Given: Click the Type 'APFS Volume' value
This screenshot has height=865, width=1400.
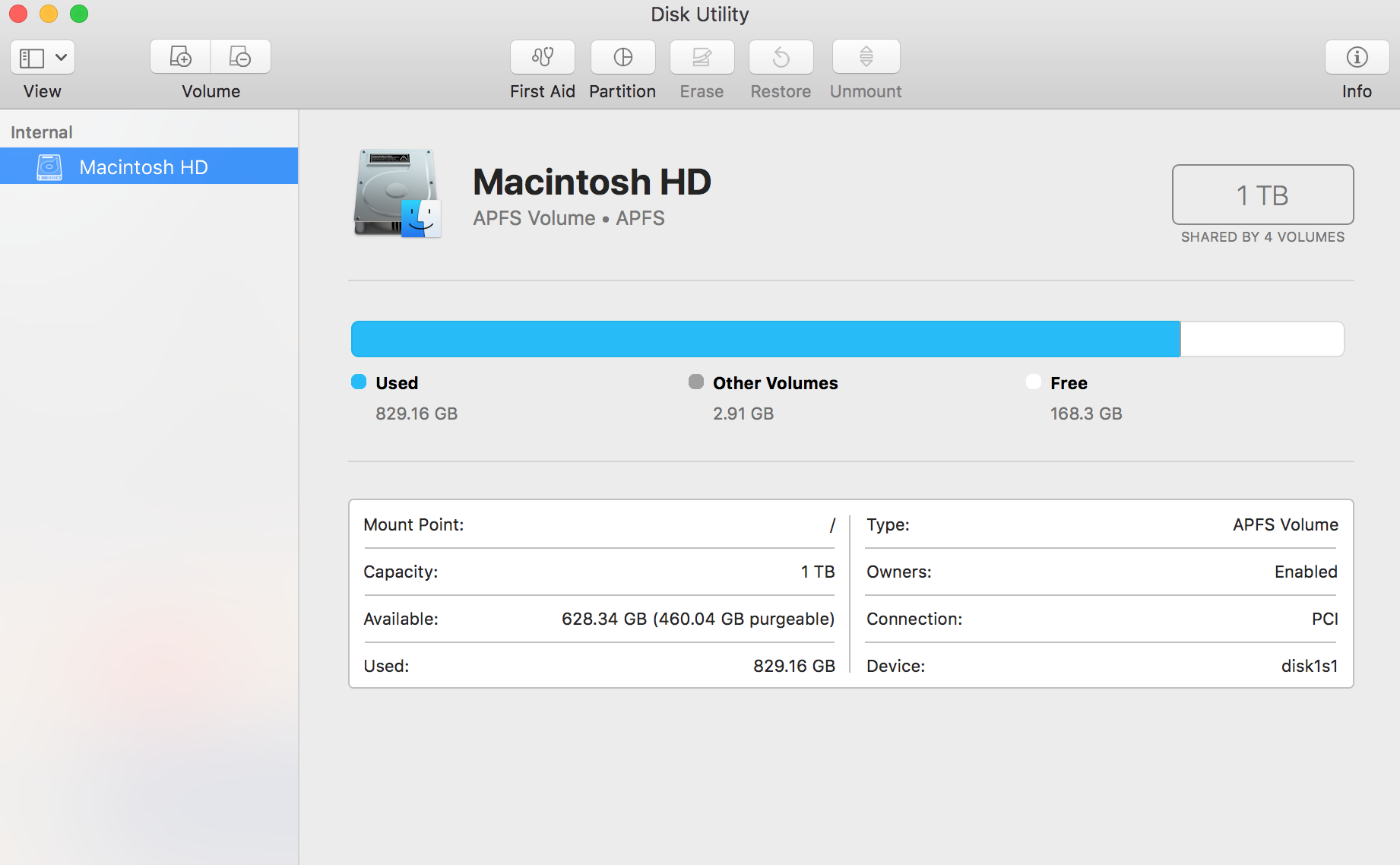Looking at the screenshot, I should tap(1285, 524).
